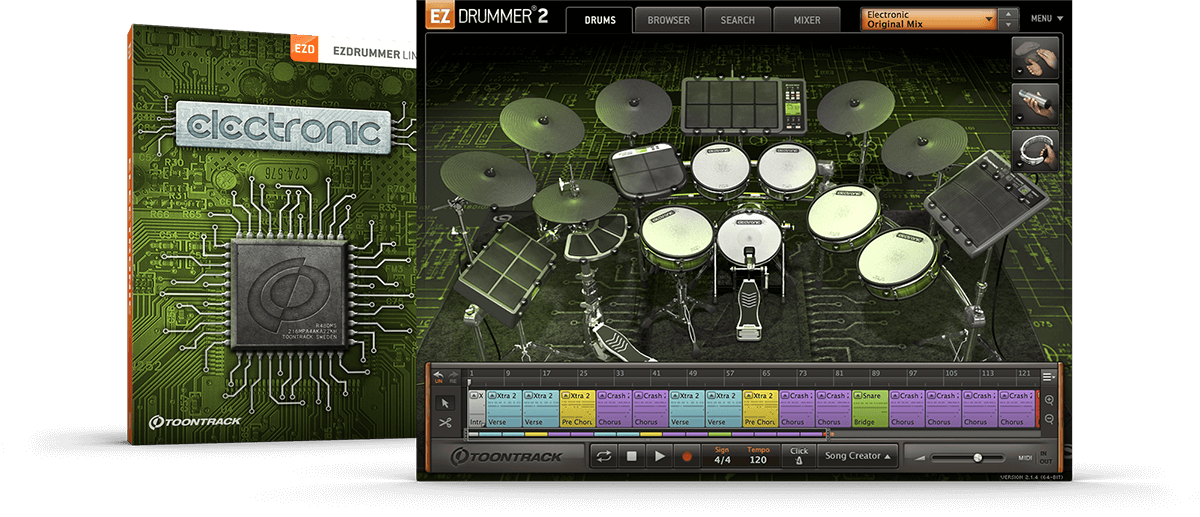Open shaker instrument dropdown arrow

[x=1020, y=120]
